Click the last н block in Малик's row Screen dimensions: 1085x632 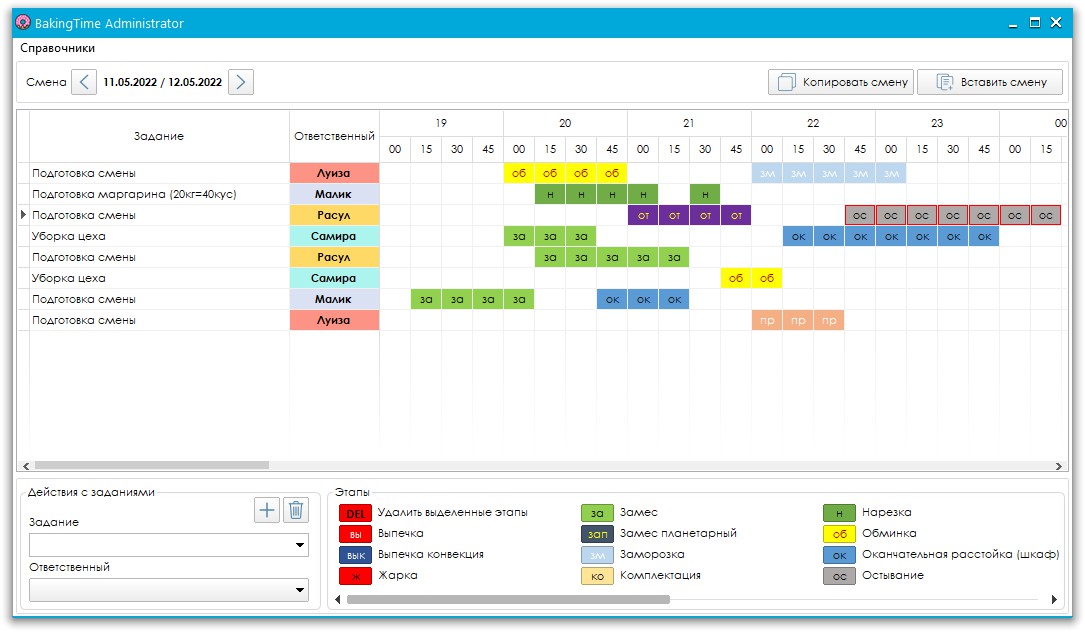(705, 195)
